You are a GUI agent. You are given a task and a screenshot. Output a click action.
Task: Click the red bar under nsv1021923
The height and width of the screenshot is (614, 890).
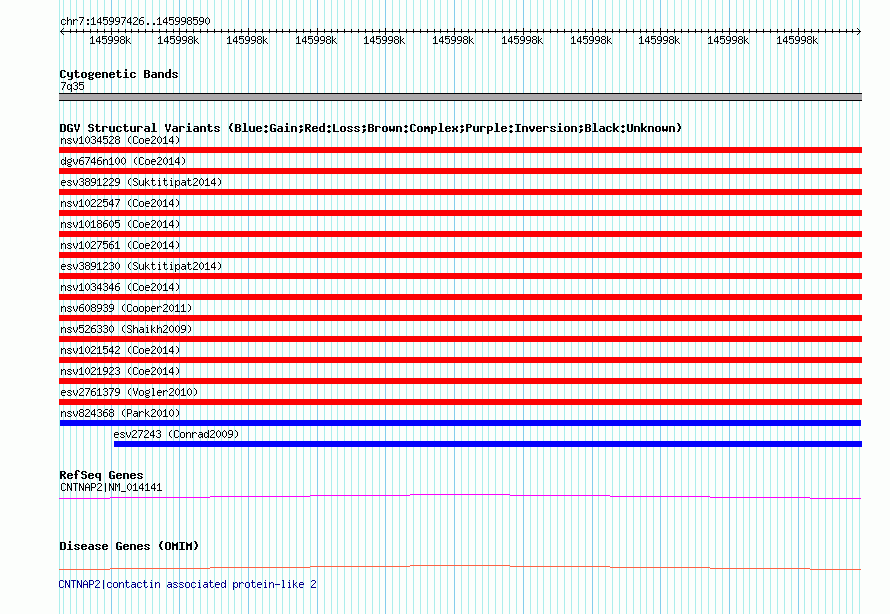460,381
